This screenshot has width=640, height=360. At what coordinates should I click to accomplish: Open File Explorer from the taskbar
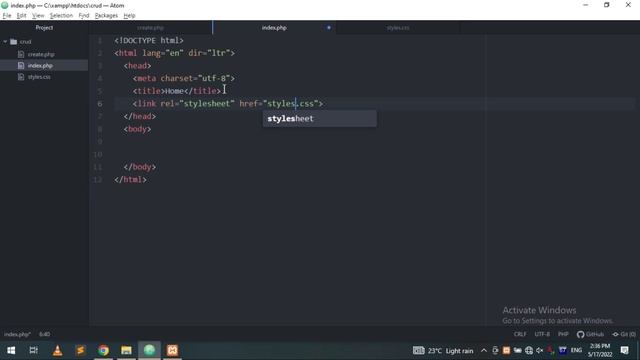pos(126,351)
